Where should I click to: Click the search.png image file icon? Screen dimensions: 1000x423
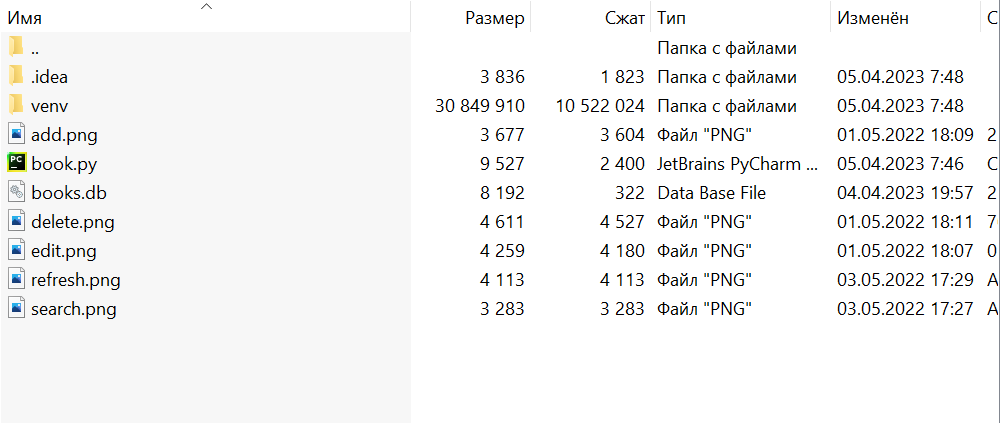(16, 308)
